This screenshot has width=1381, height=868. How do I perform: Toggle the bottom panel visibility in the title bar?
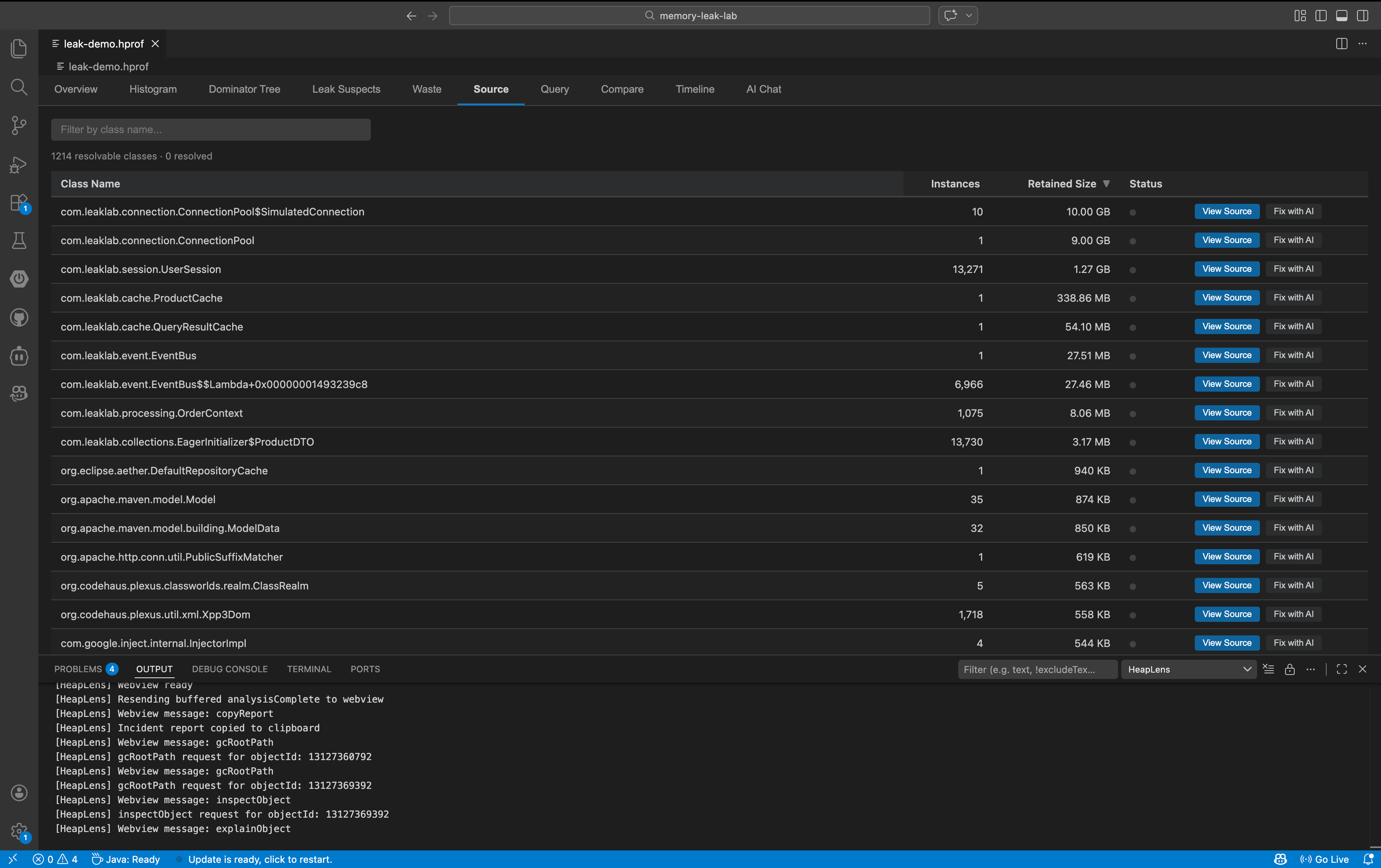pos(1341,16)
